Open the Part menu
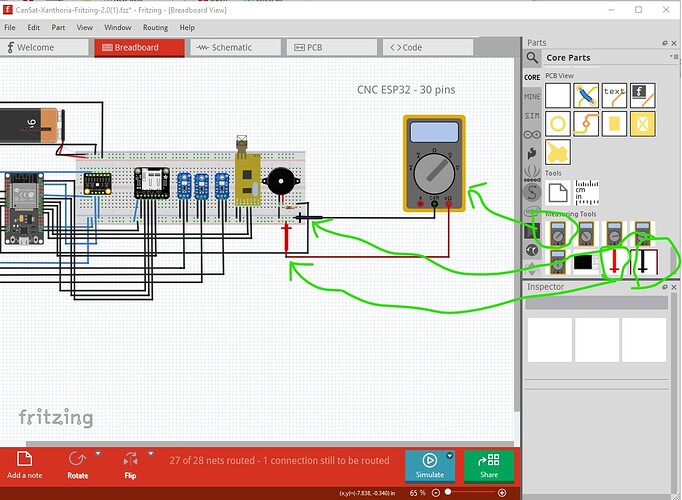This screenshot has height=500, width=682. (x=58, y=27)
